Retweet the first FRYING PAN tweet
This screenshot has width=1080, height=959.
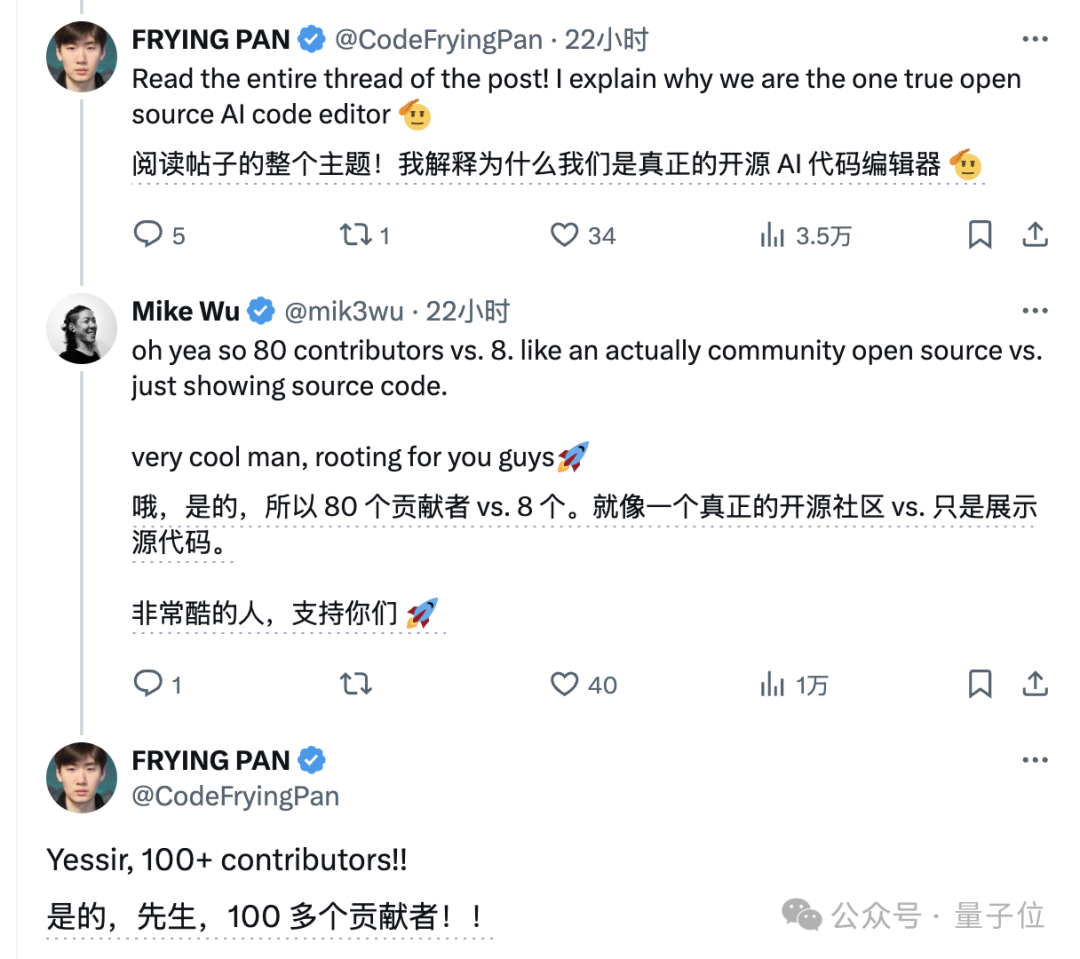pyautogui.click(x=364, y=235)
